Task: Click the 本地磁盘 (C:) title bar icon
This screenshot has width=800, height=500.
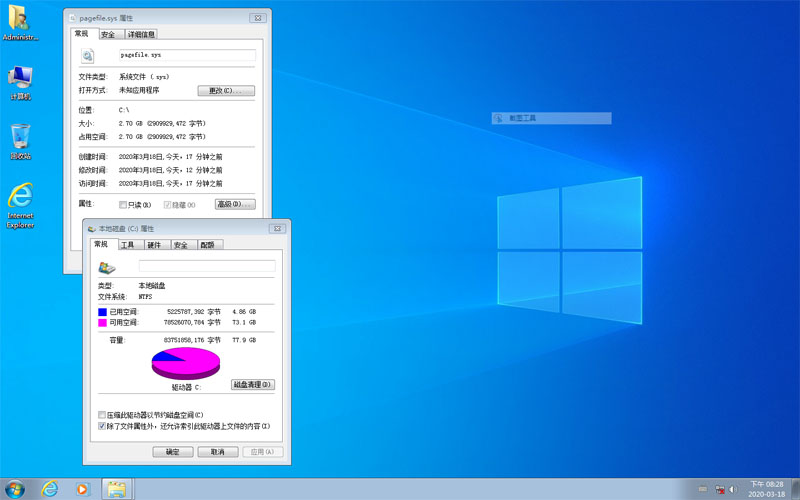Action: pos(92,229)
